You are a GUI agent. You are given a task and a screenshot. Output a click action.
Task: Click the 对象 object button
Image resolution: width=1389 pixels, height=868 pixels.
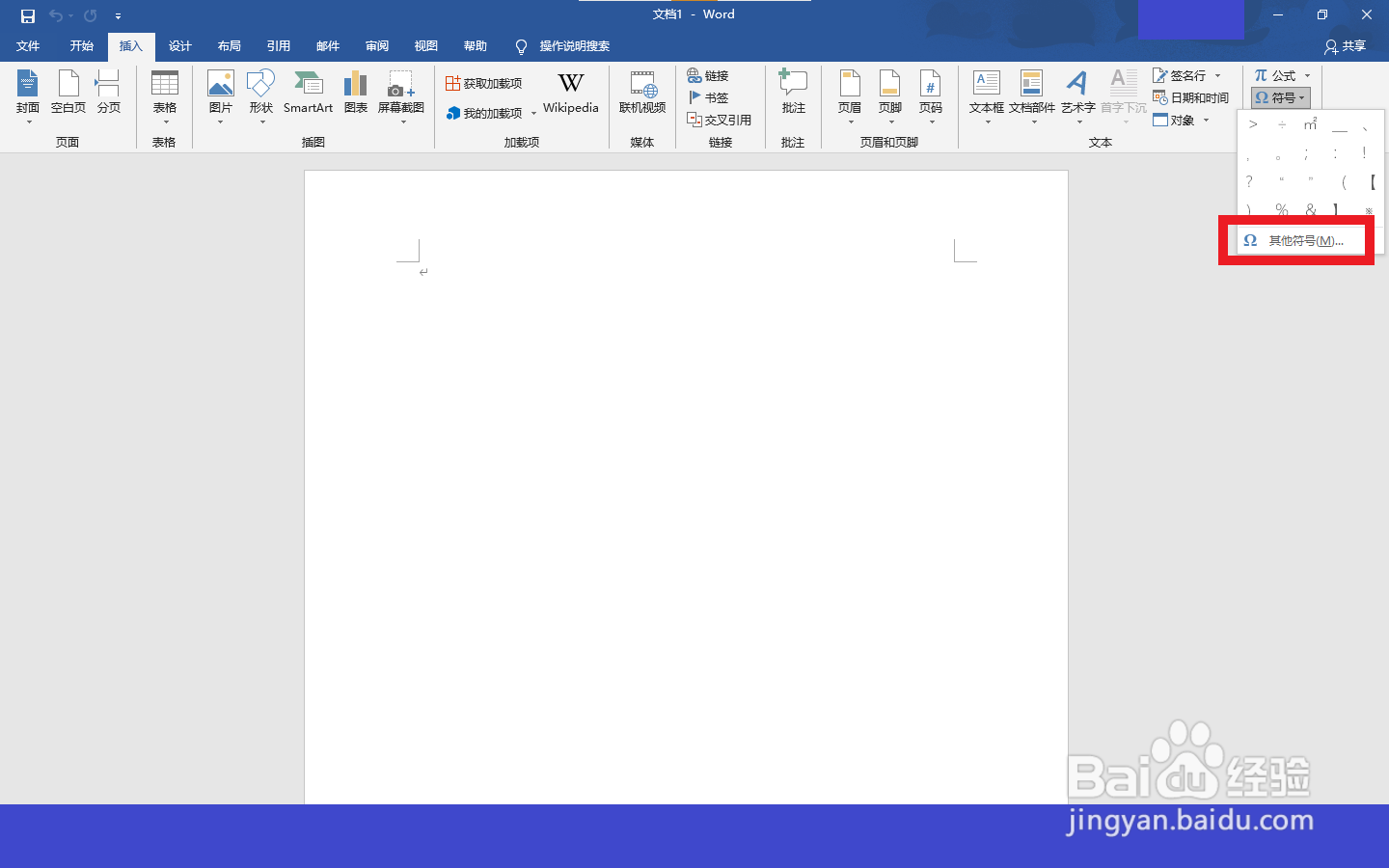1174,120
